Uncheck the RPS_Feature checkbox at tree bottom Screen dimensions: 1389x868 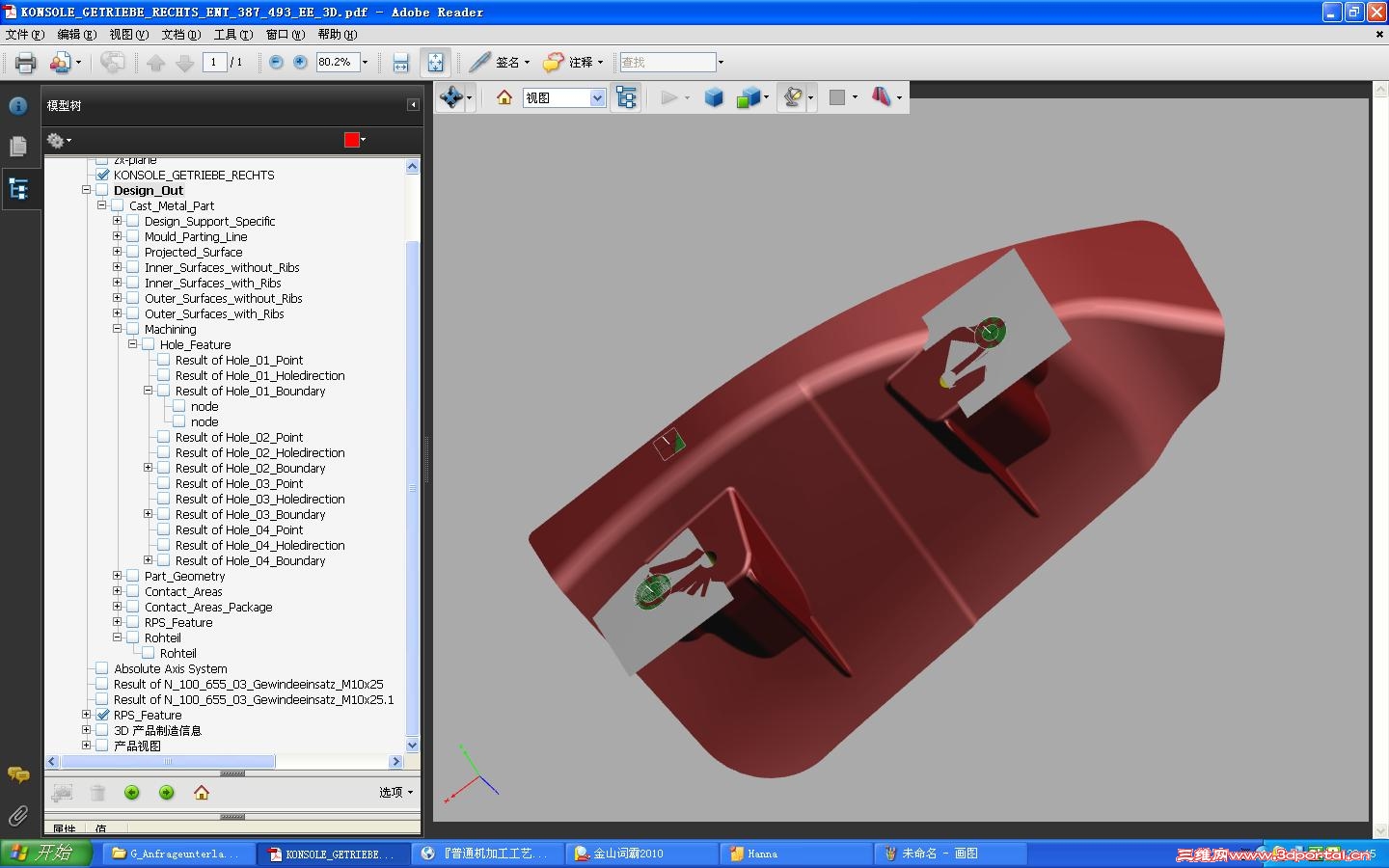[x=102, y=715]
